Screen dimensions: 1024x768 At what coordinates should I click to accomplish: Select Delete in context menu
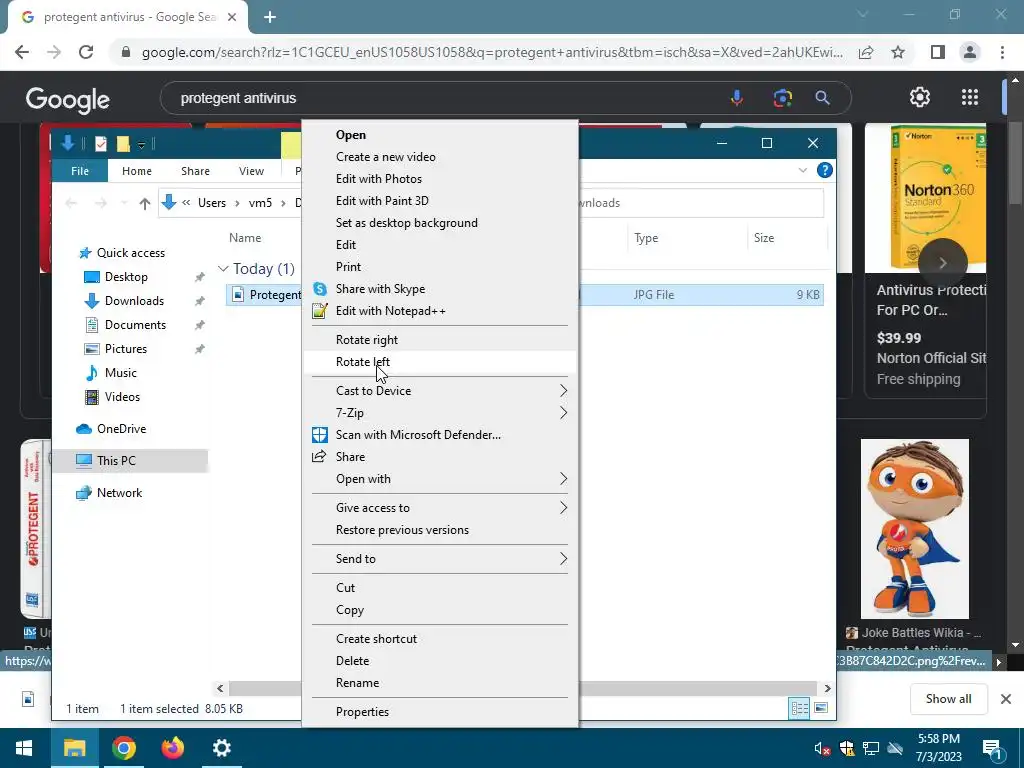[440, 661]
